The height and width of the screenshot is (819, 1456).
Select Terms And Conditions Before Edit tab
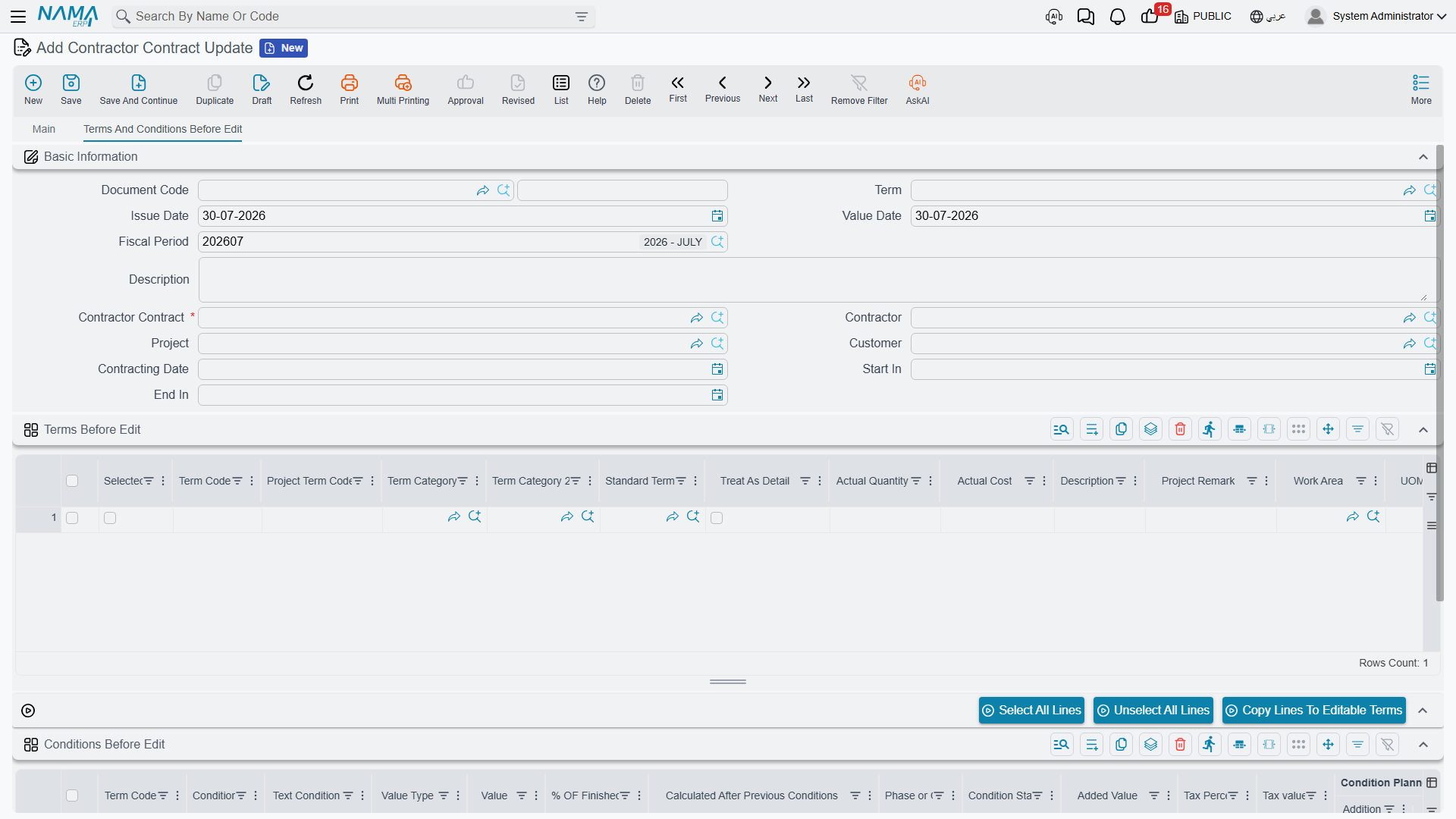click(163, 129)
